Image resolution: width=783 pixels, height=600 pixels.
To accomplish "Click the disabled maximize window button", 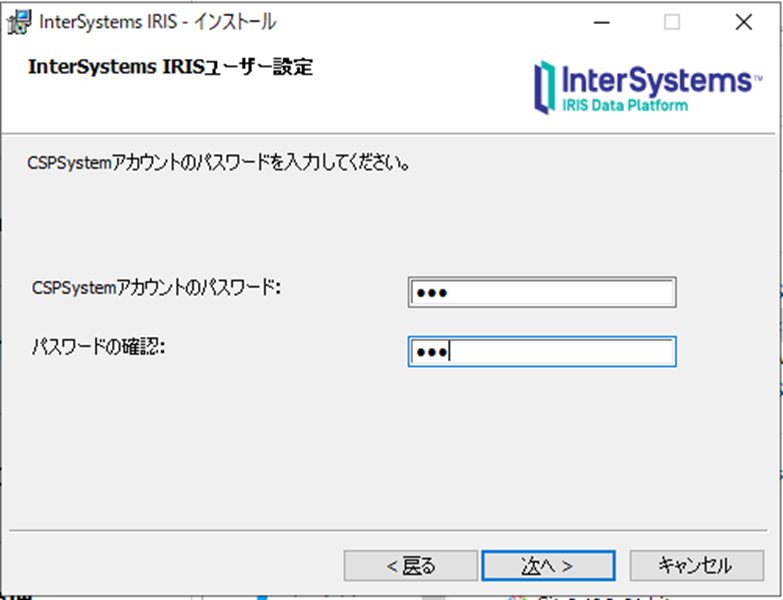I will click(672, 22).
